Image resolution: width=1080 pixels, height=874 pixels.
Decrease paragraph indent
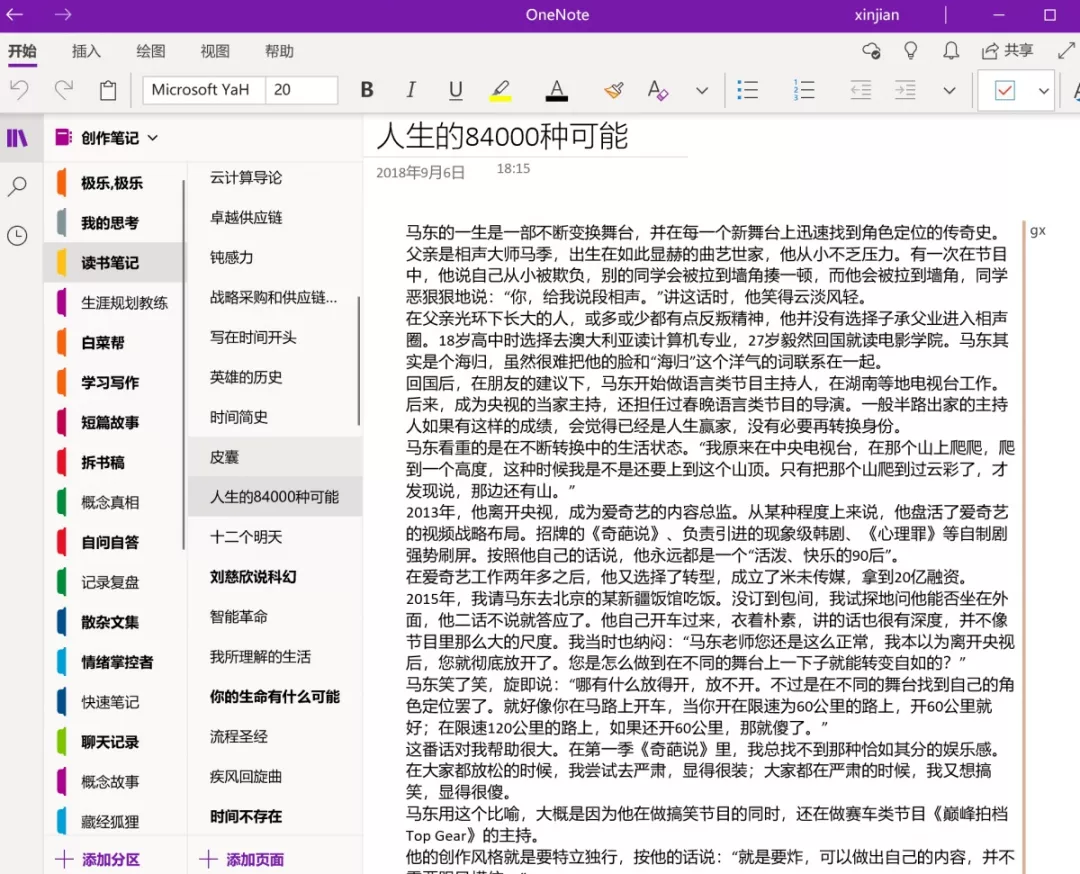(x=860, y=90)
